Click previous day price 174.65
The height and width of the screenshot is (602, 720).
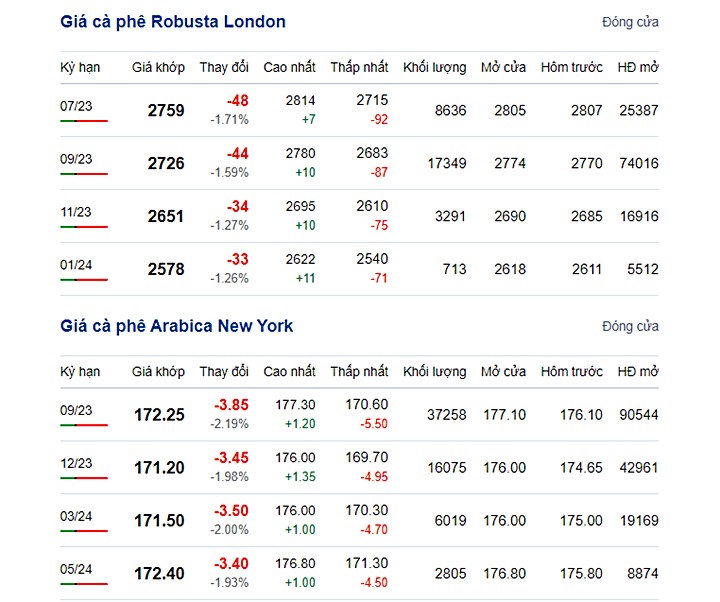click(x=581, y=467)
